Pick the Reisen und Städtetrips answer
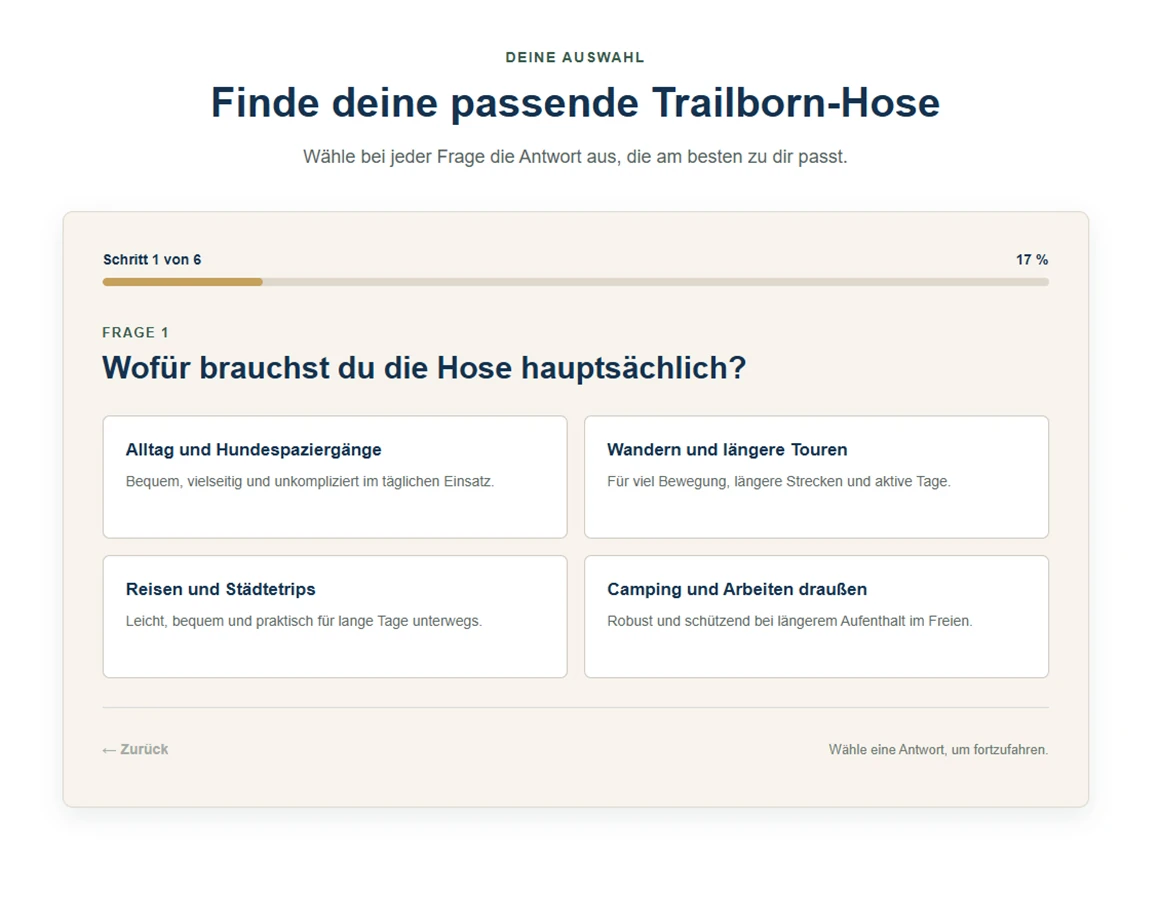Image resolution: width=1160 pixels, height=900 pixels. tap(335, 616)
